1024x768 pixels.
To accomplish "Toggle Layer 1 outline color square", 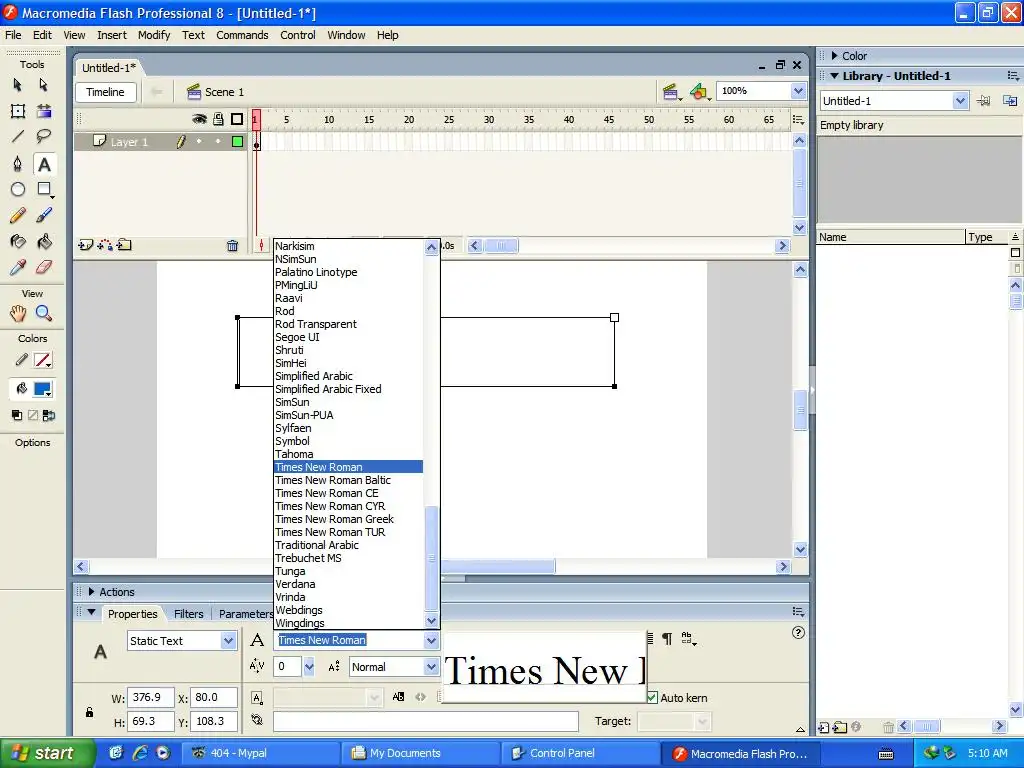I will point(237,141).
